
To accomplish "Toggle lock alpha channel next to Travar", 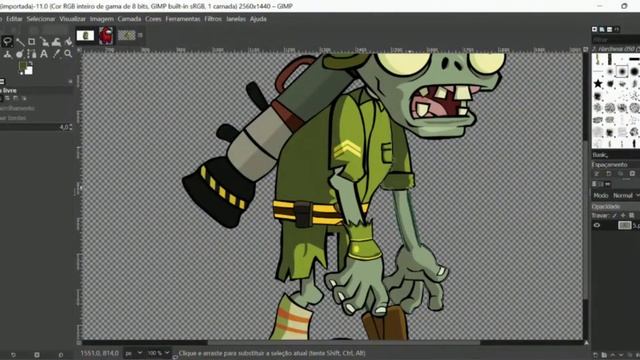I will tap(631, 216).
